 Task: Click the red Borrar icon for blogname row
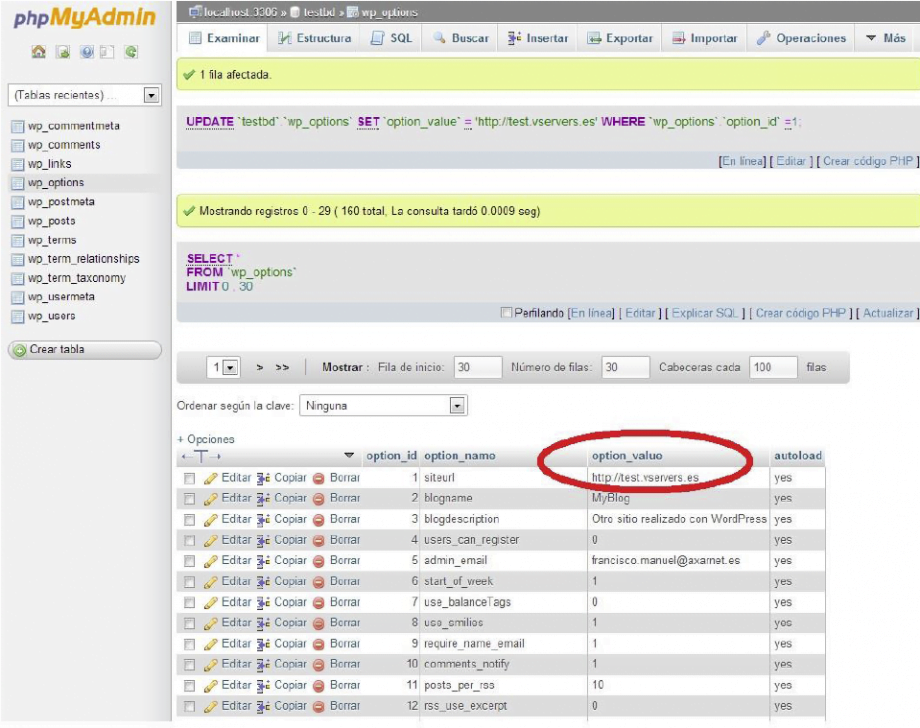pyautogui.click(x=319, y=498)
